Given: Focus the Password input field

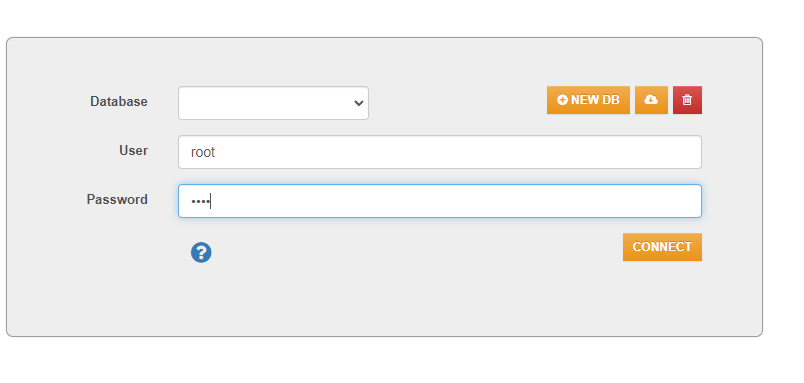Looking at the screenshot, I should (x=440, y=201).
